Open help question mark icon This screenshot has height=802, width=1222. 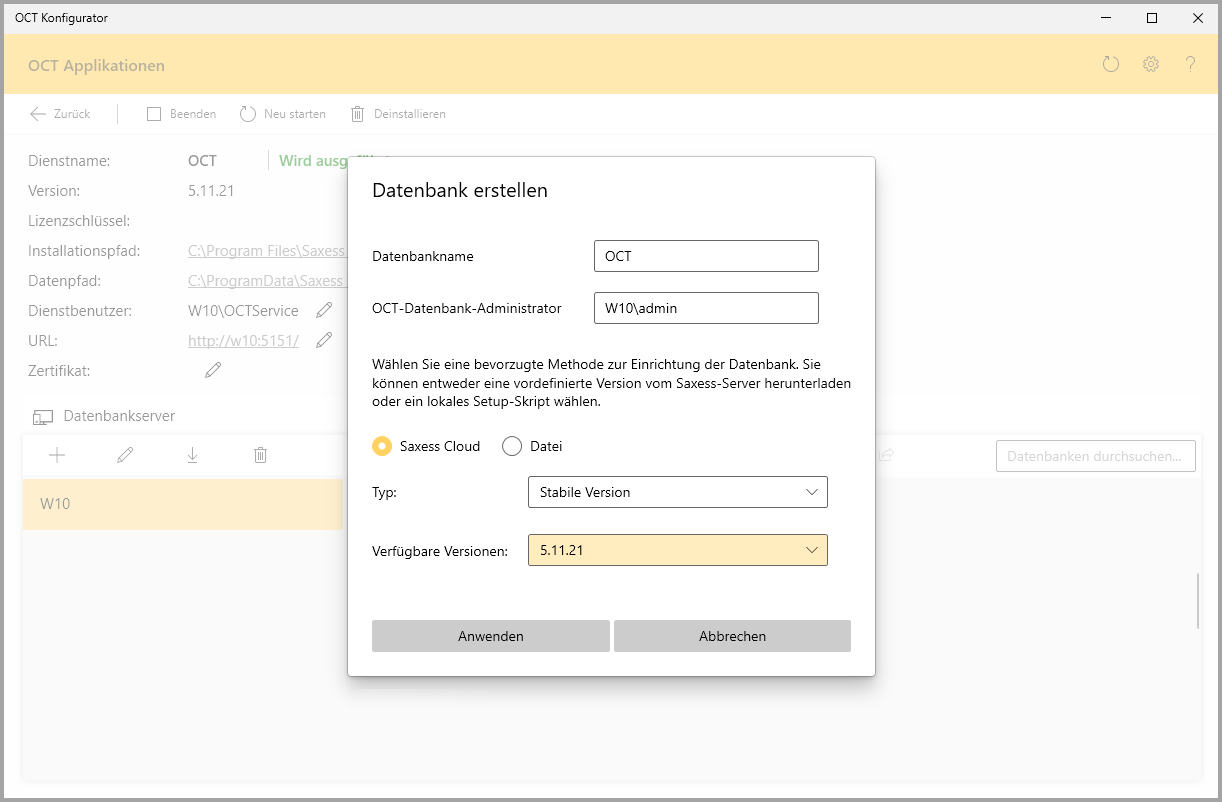[1190, 65]
